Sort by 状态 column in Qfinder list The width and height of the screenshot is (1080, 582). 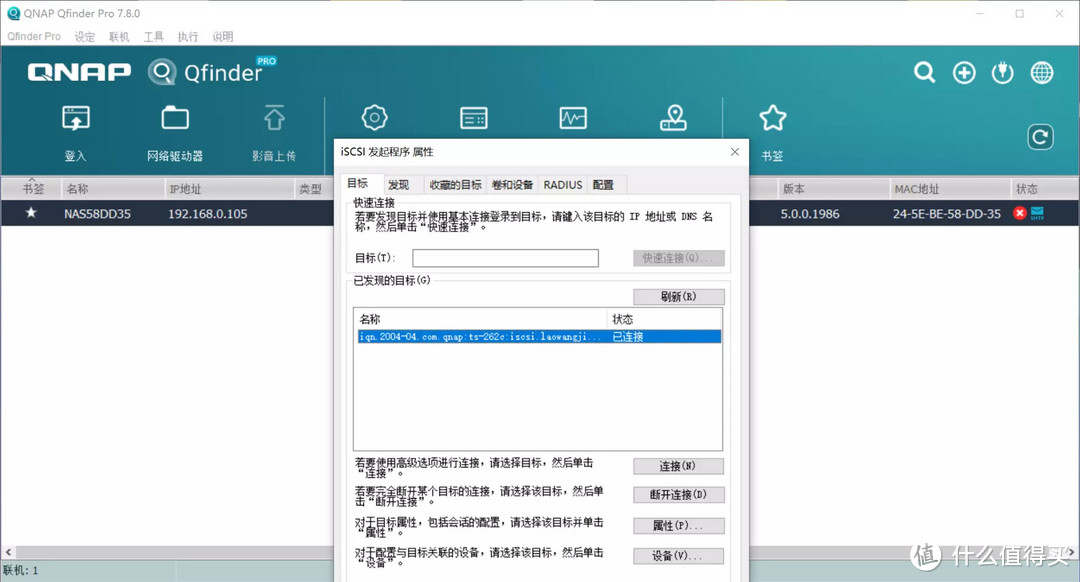click(x=1045, y=189)
